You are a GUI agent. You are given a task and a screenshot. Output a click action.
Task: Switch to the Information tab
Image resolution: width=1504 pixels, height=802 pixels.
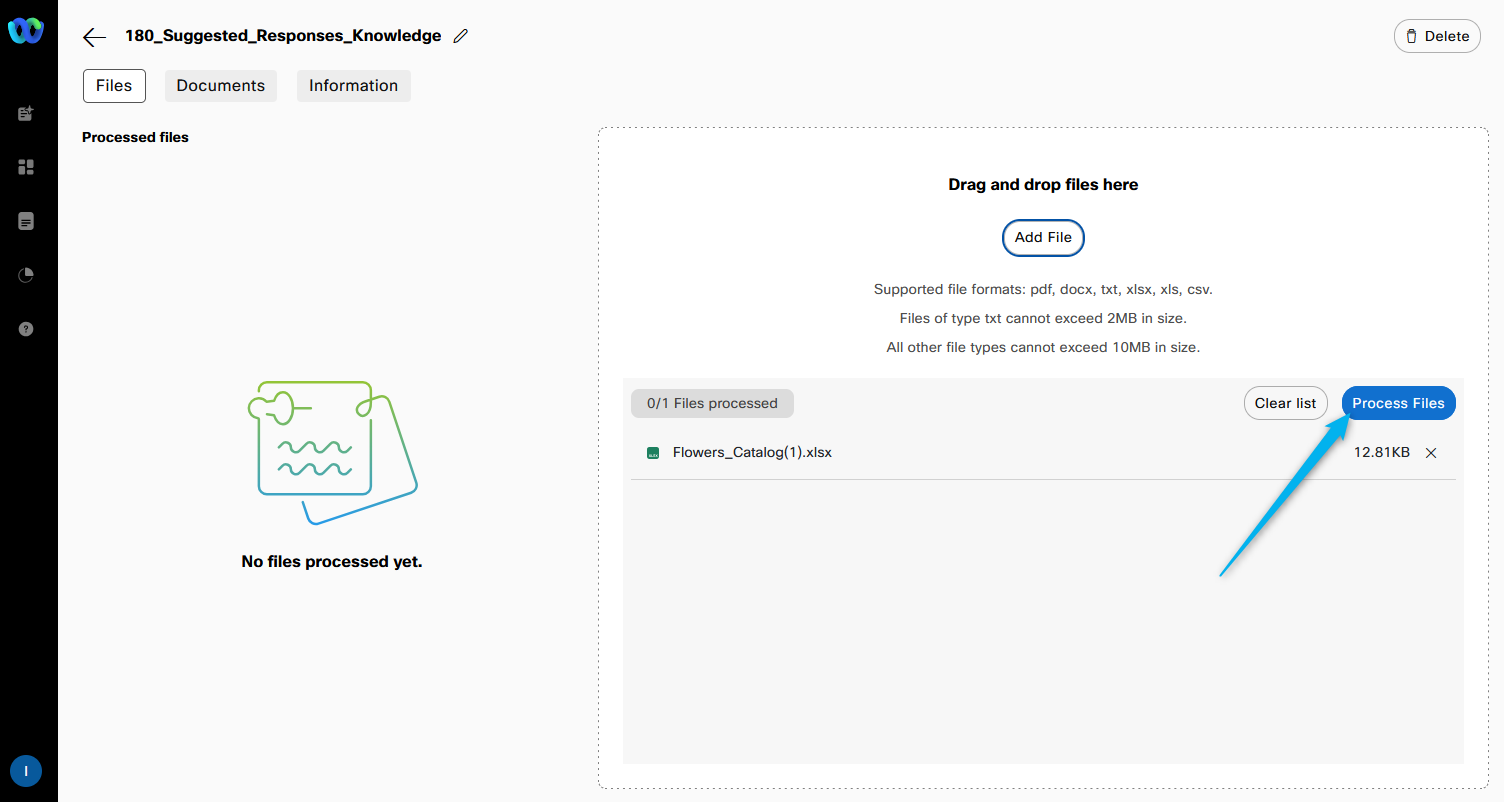[x=353, y=86]
